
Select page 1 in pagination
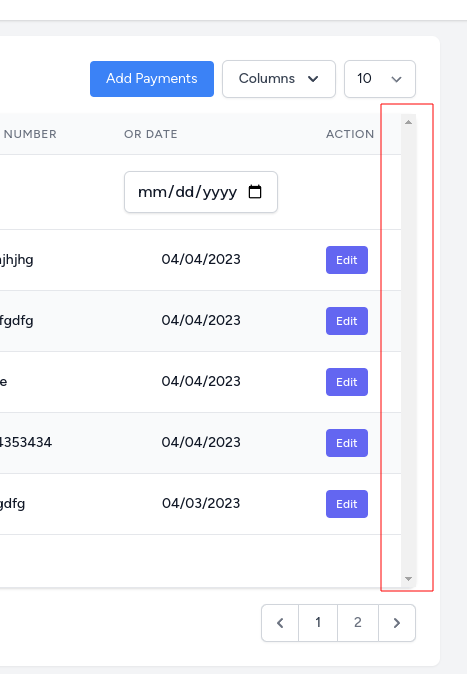click(318, 623)
